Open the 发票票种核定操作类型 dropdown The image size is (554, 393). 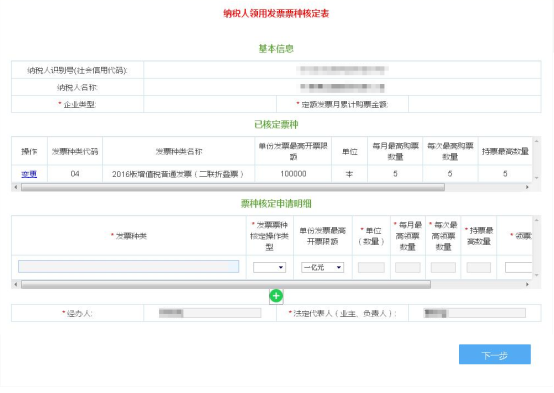(270, 267)
